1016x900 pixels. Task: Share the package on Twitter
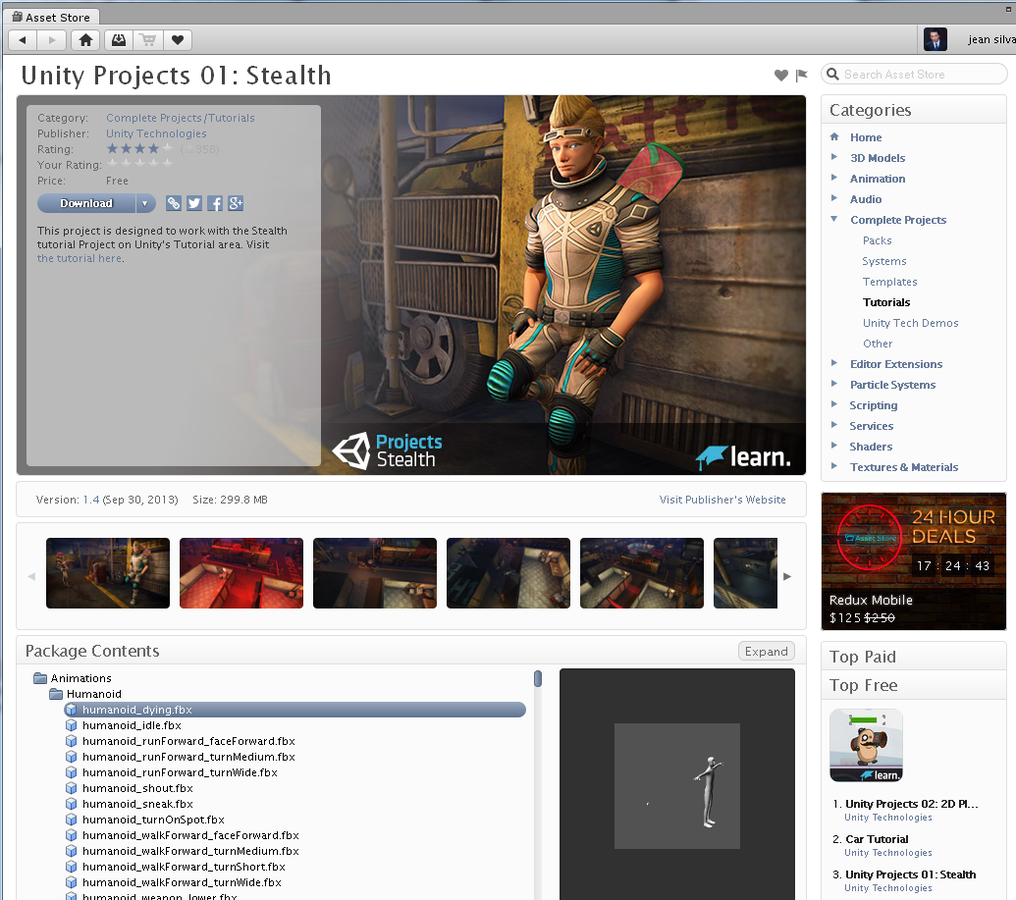(x=194, y=203)
